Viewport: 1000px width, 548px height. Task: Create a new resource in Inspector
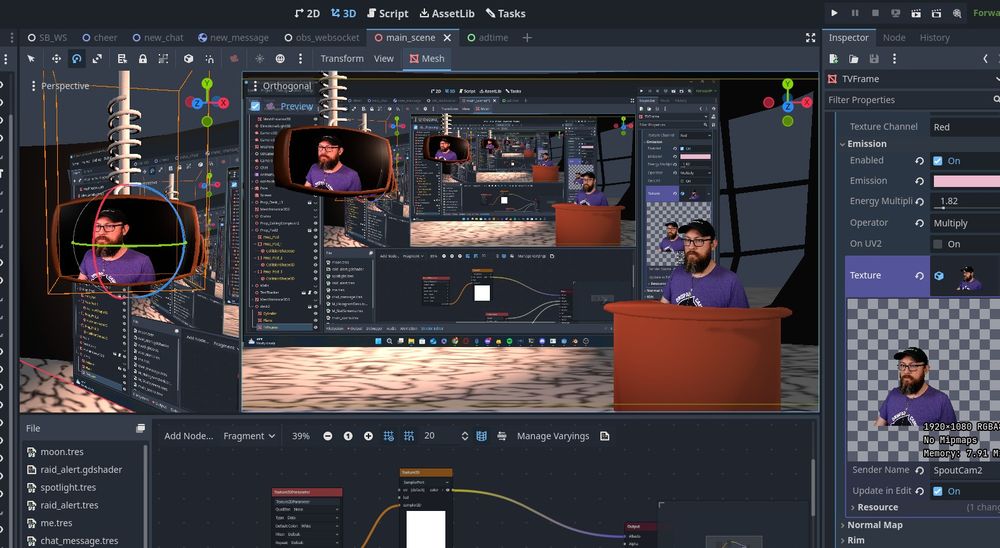pos(834,59)
